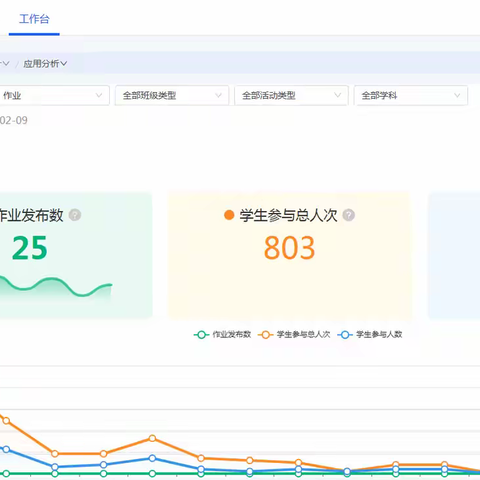Select the 学生参与总人次 card showing 803

(290, 255)
